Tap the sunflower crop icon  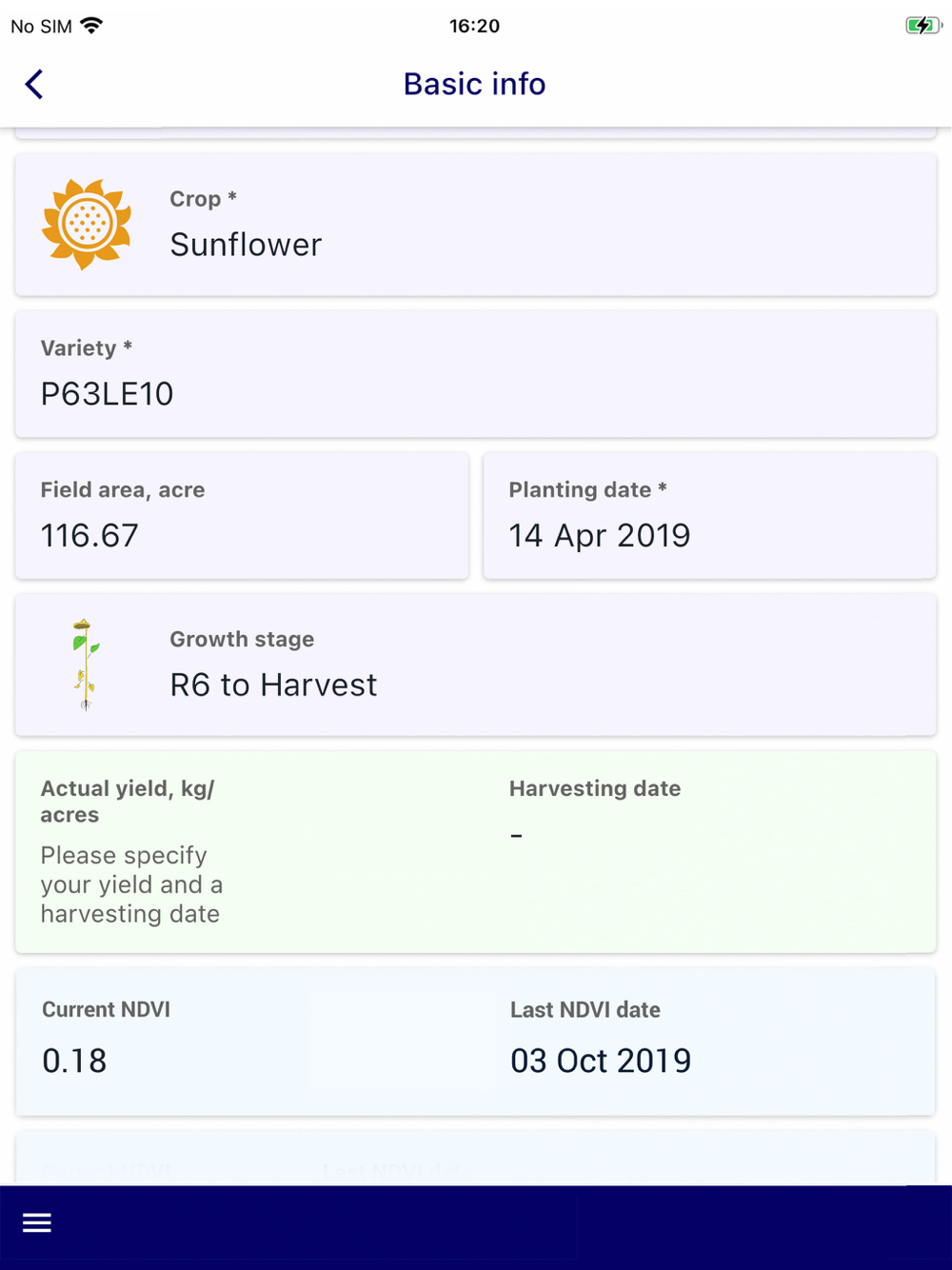point(87,225)
